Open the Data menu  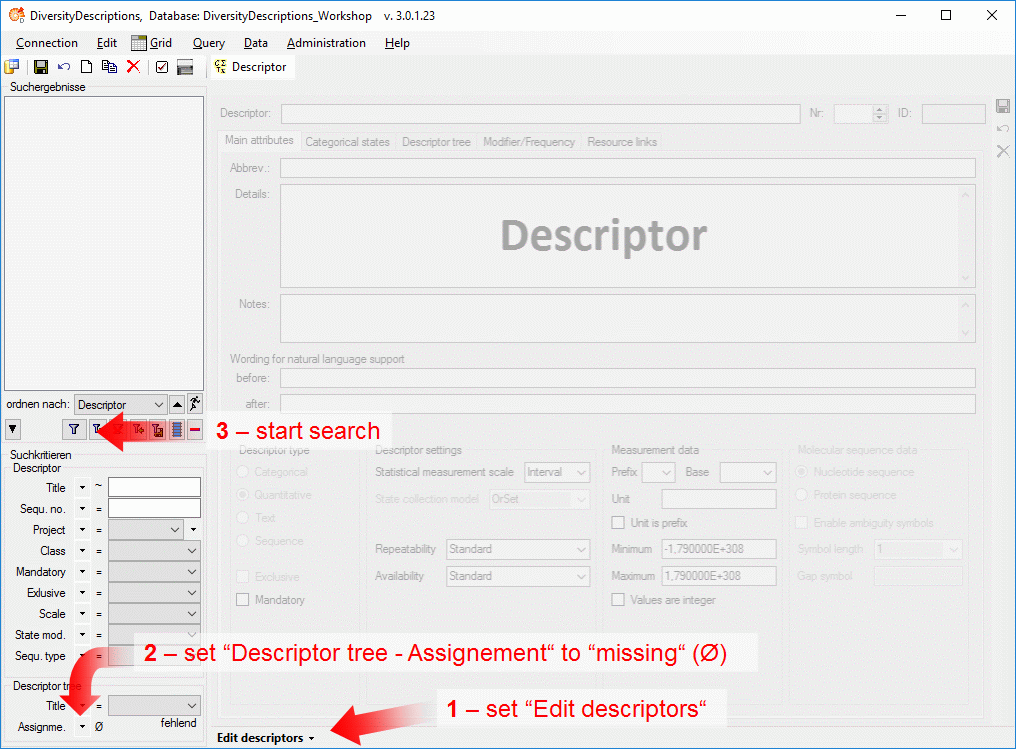[256, 43]
